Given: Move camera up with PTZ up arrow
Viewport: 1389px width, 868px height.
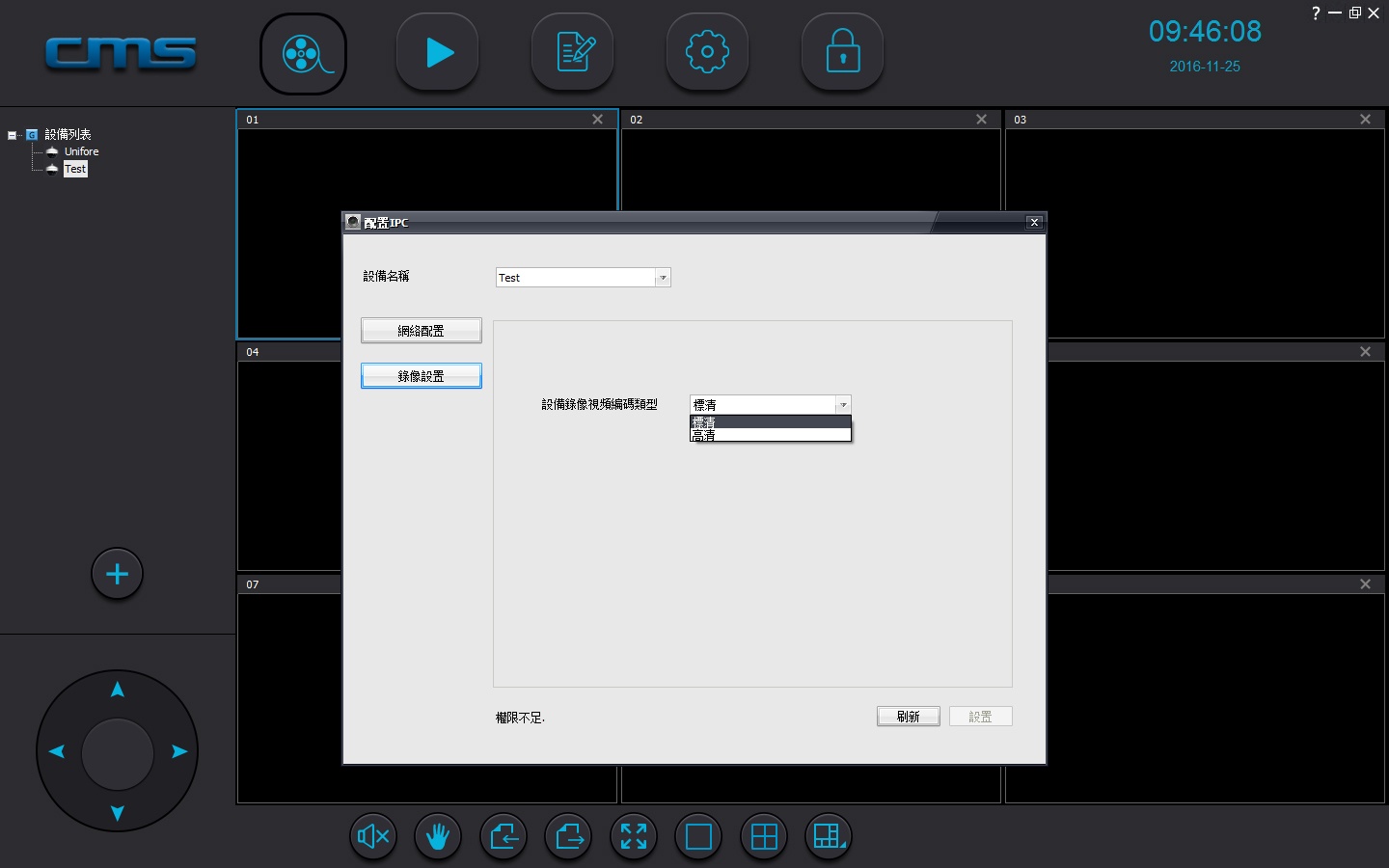Looking at the screenshot, I should (118, 690).
